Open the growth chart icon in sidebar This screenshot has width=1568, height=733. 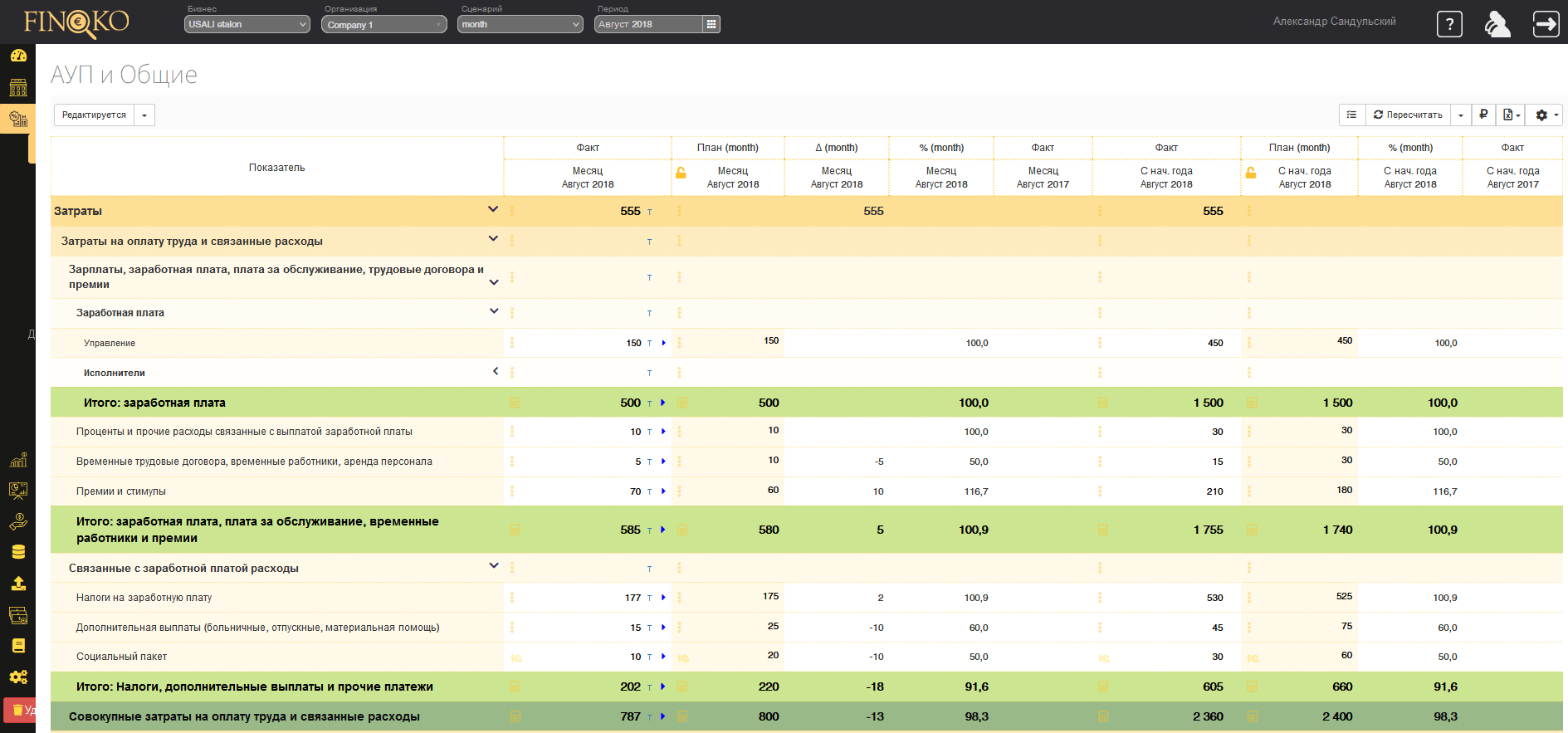pos(17,460)
